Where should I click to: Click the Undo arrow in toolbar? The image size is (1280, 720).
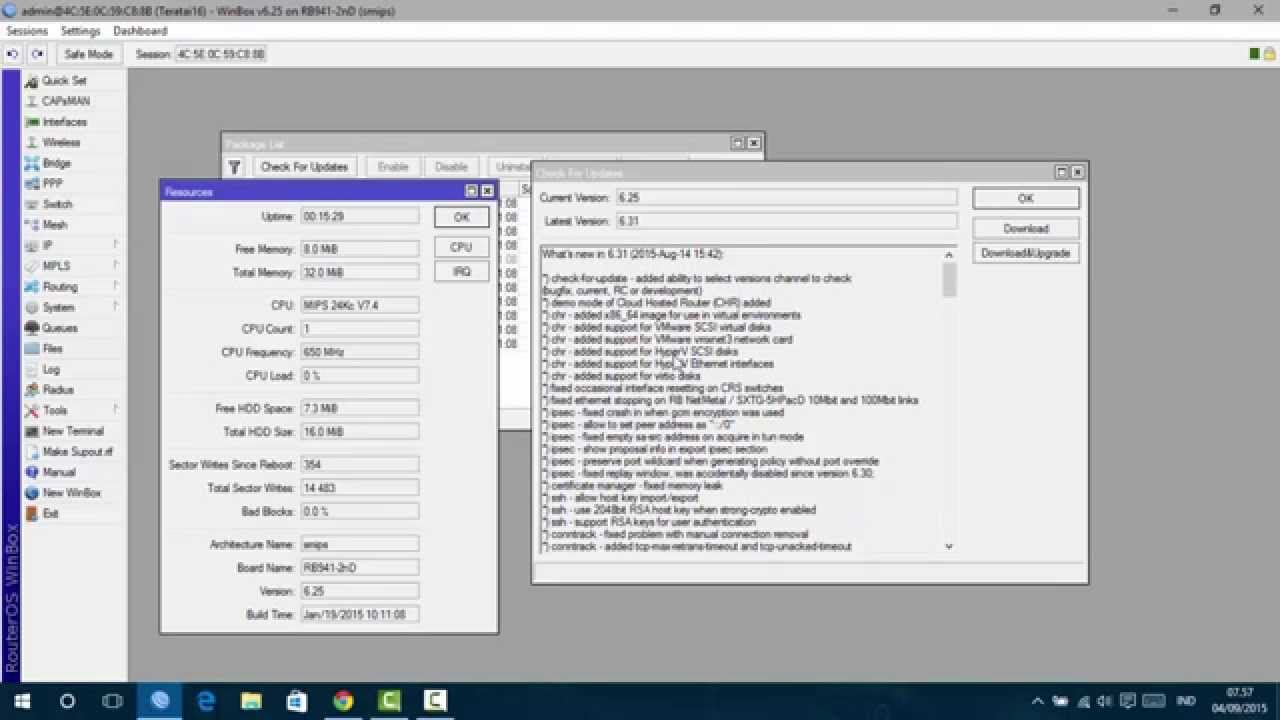click(x=13, y=54)
